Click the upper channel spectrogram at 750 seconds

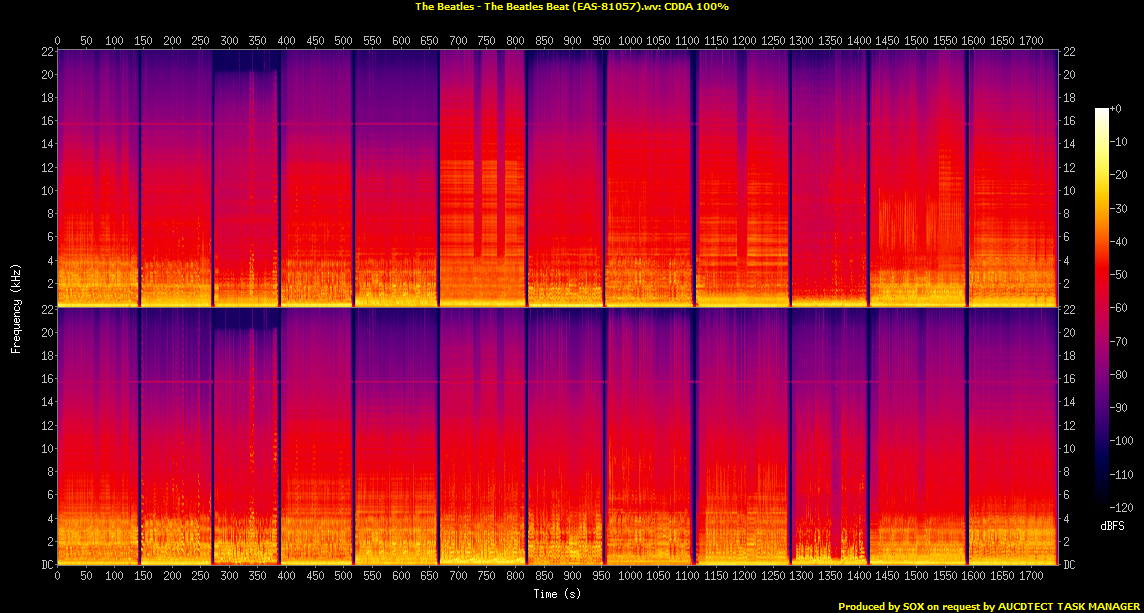(x=487, y=180)
